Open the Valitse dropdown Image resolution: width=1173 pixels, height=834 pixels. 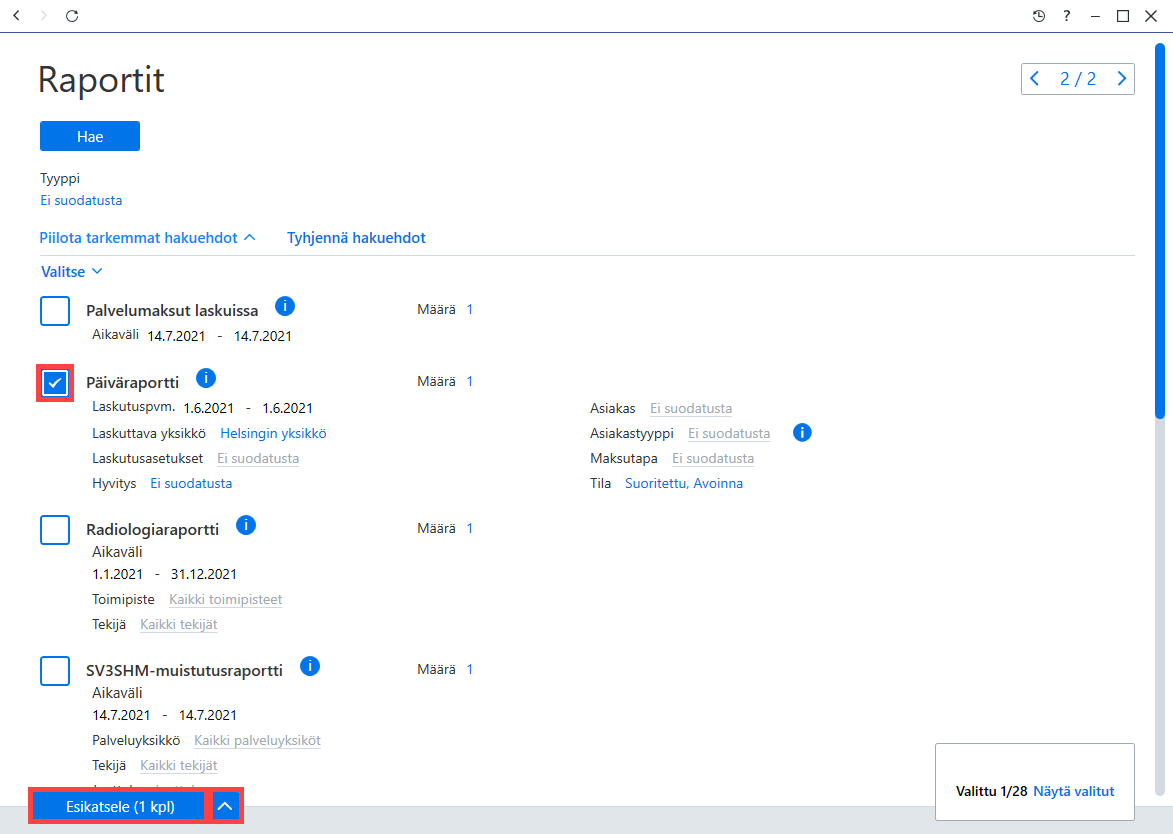[x=72, y=272]
